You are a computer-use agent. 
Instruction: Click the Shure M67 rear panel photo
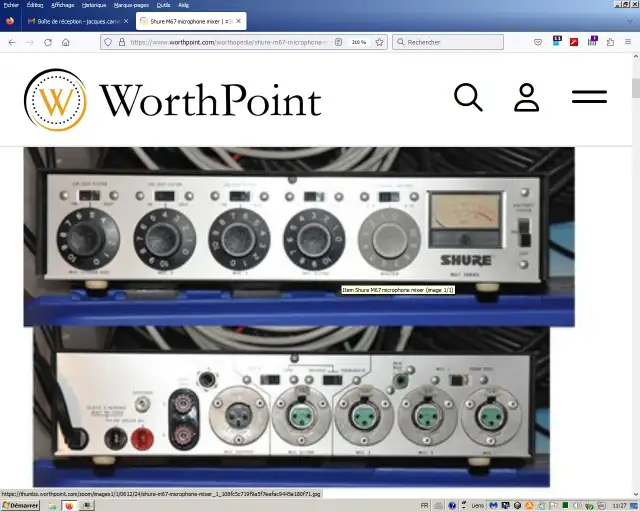pyautogui.click(x=291, y=407)
